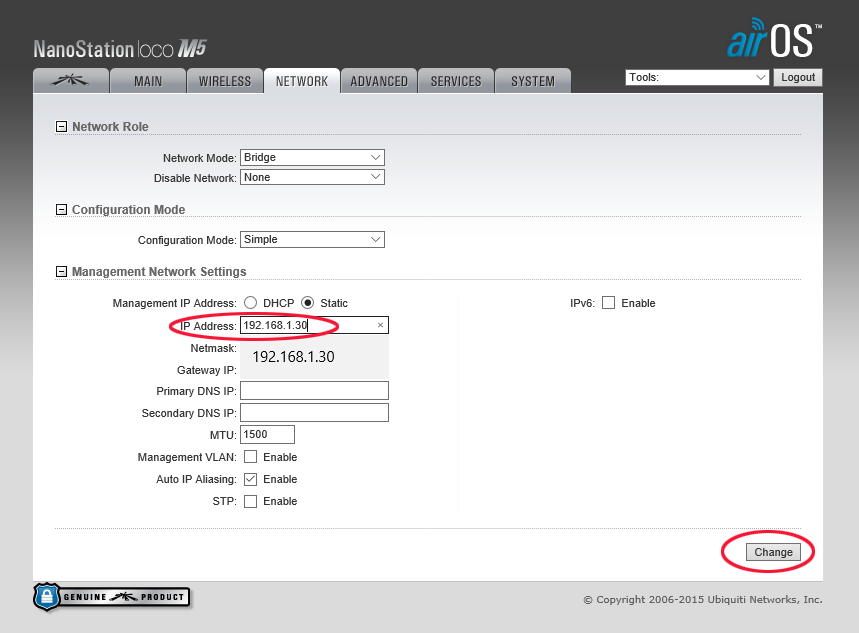Expand the Tools dropdown menu
Viewport: 859px width, 633px height.
pos(696,77)
